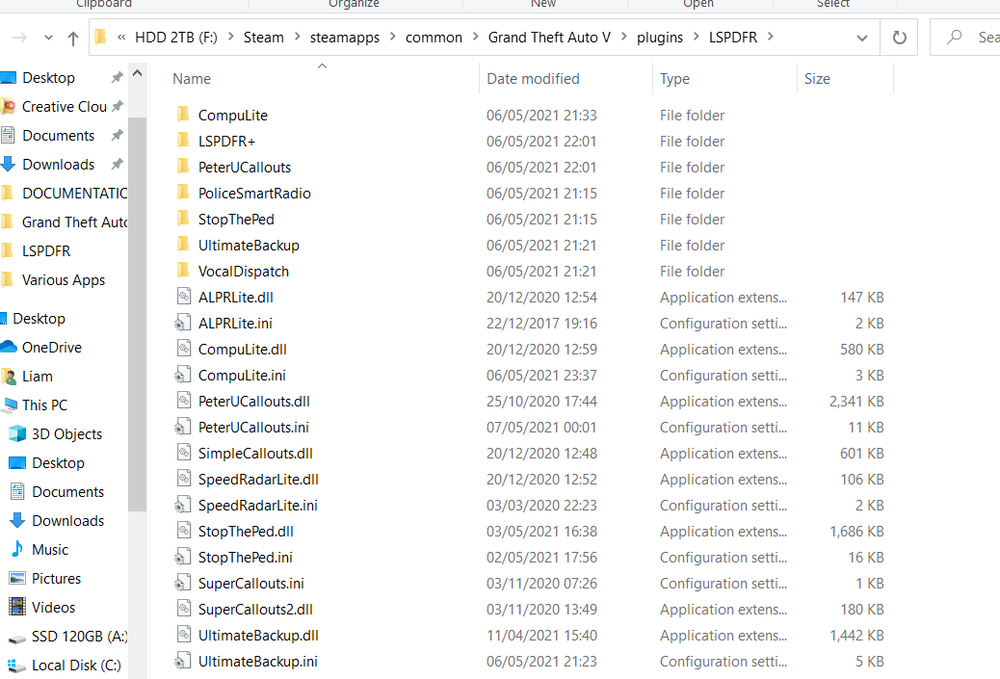
Task: Click the ALPRLite.dll file icon
Action: pos(184,297)
